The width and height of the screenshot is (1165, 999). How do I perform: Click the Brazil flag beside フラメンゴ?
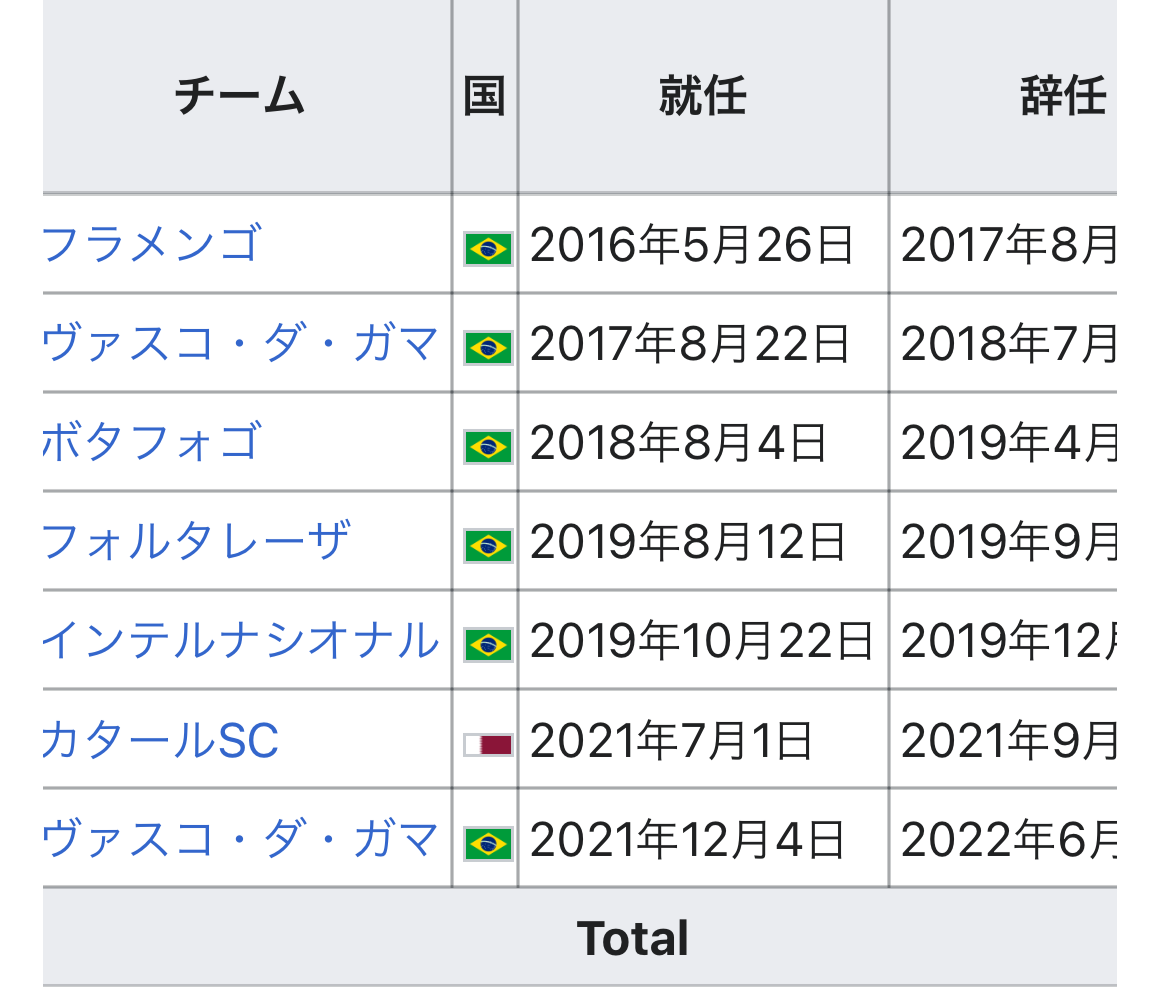[x=488, y=248]
